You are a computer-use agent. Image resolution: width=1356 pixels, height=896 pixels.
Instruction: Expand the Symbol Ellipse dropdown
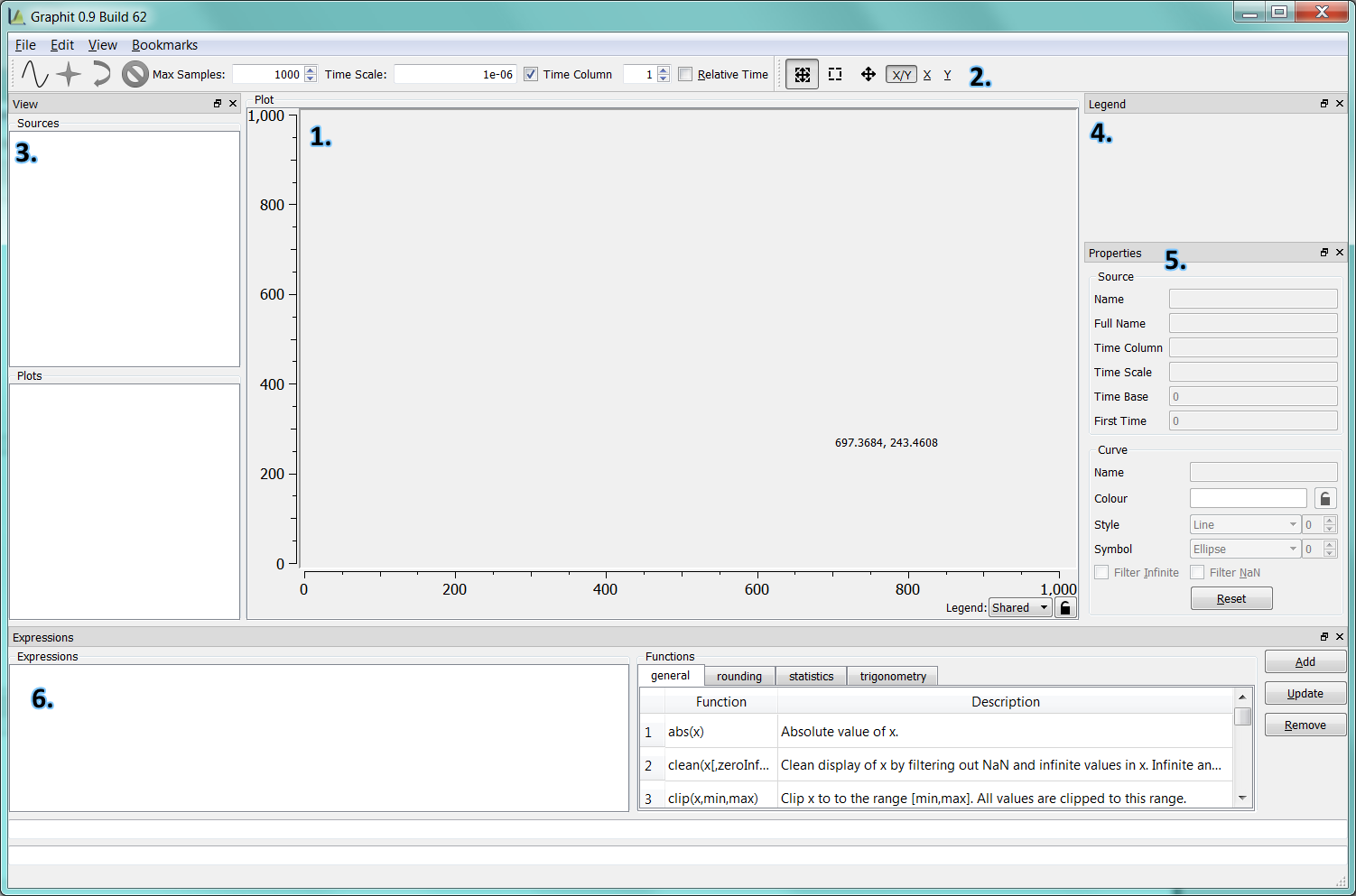tap(1244, 550)
